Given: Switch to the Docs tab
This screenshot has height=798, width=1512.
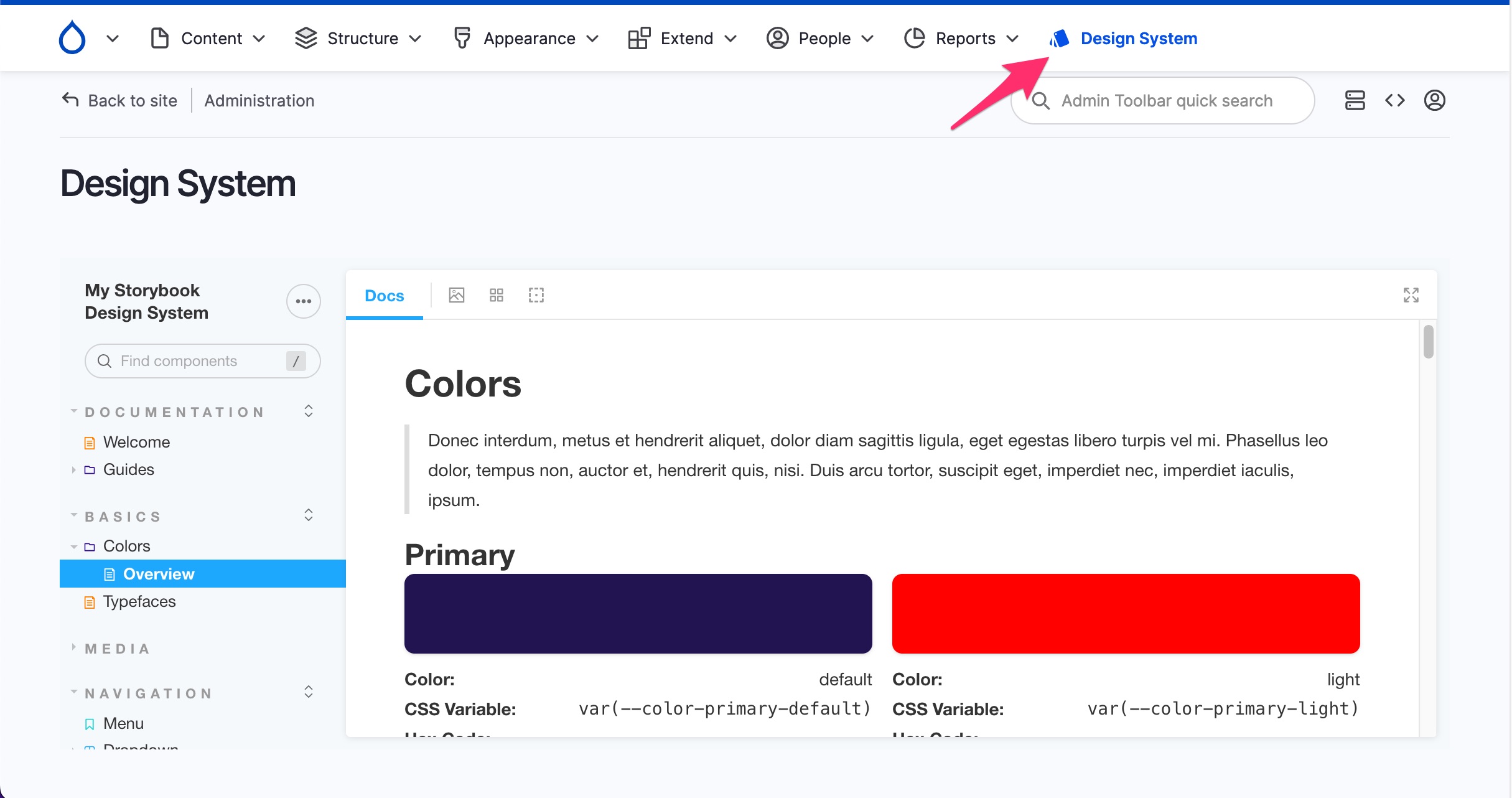Looking at the screenshot, I should (x=383, y=296).
